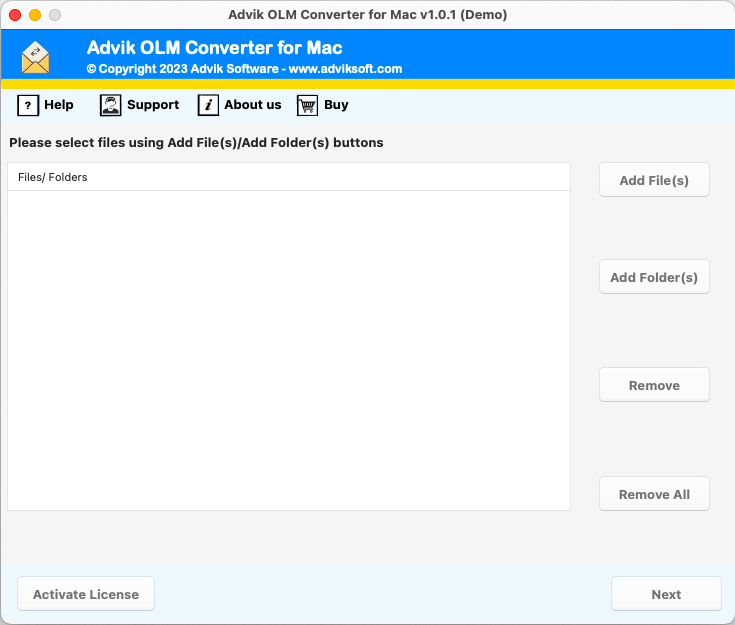Click the Remove All button
735x625 pixels.
(x=654, y=494)
